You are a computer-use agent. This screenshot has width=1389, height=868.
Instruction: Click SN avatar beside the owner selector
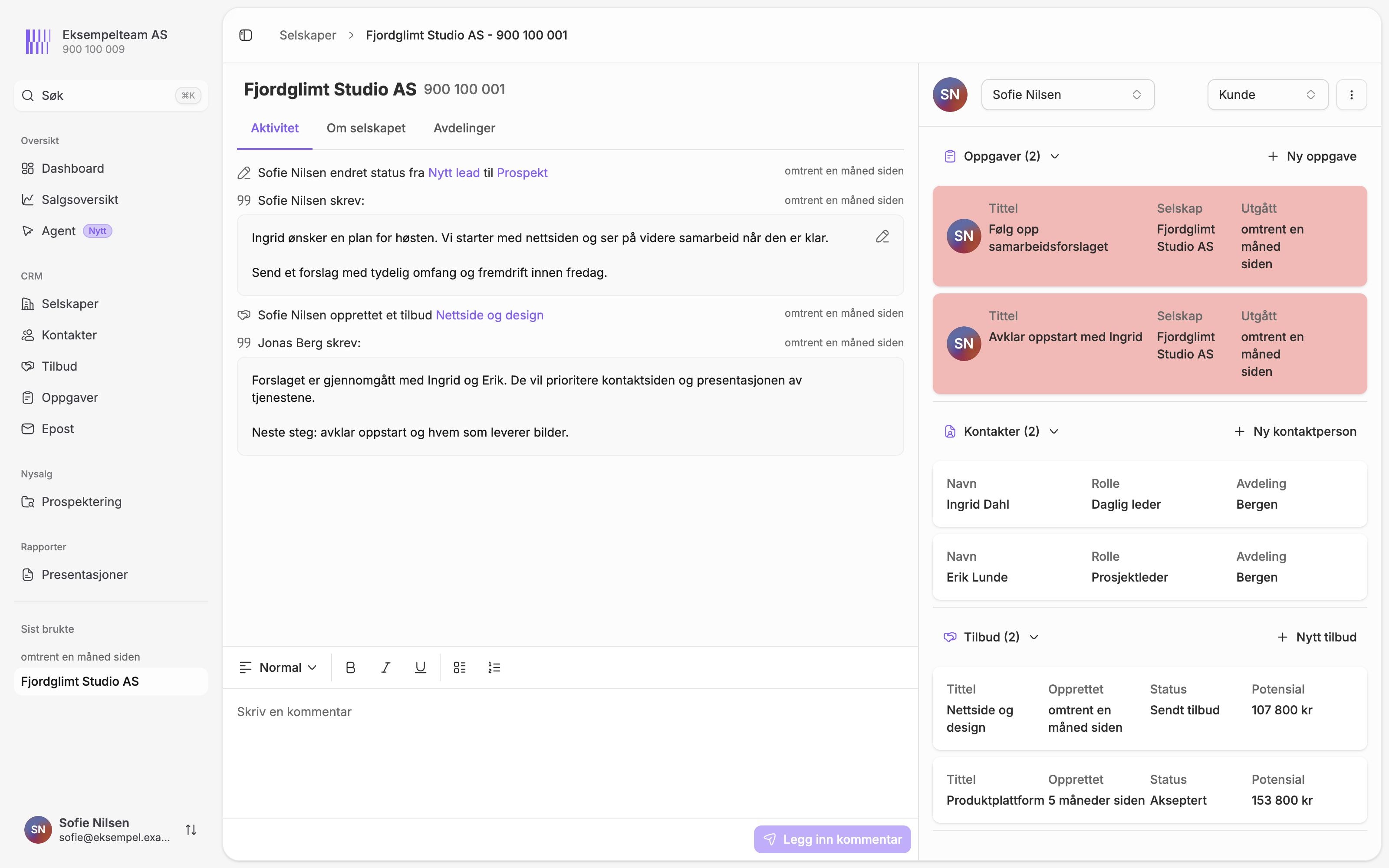point(950,95)
